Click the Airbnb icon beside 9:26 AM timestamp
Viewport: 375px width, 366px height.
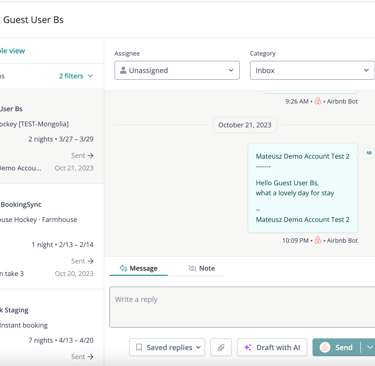pyautogui.click(x=318, y=101)
